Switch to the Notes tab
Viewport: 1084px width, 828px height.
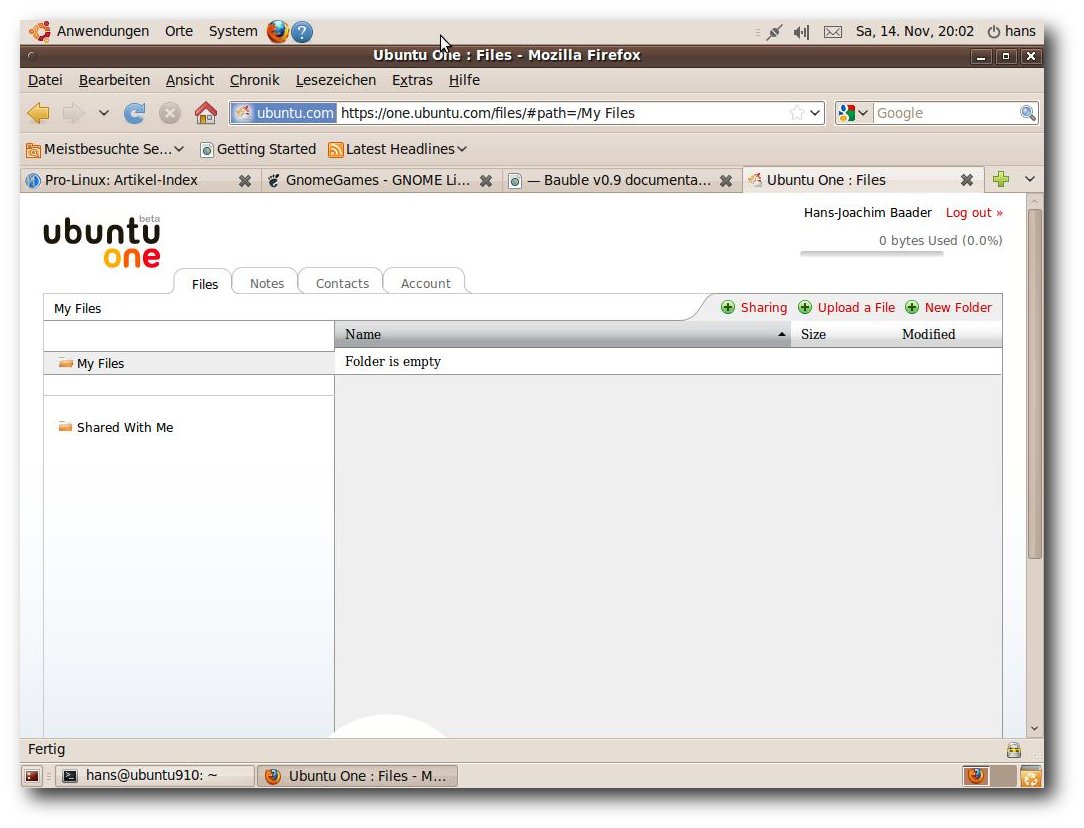click(x=267, y=283)
